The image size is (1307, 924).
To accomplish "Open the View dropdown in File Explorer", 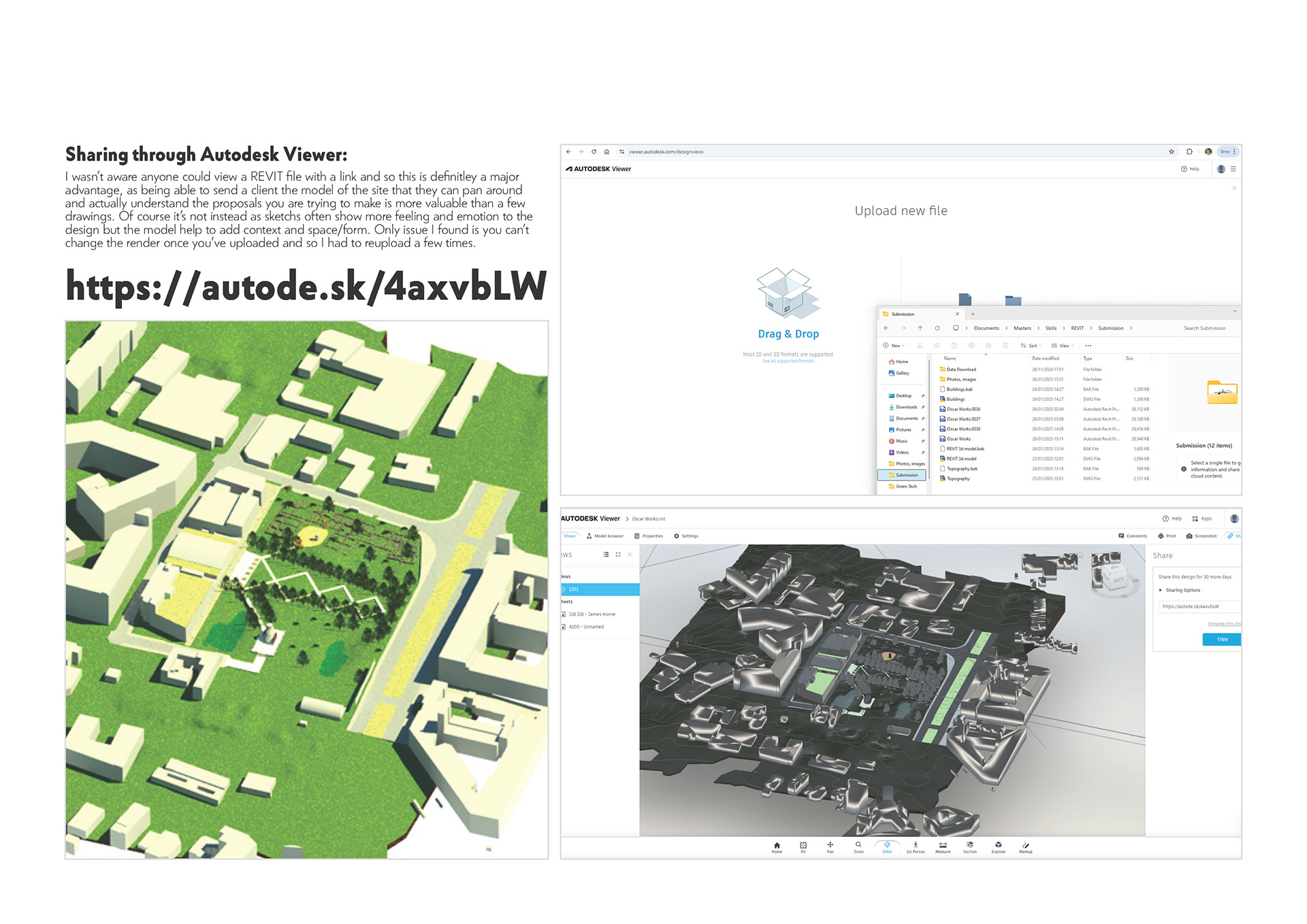I will coord(1063,346).
